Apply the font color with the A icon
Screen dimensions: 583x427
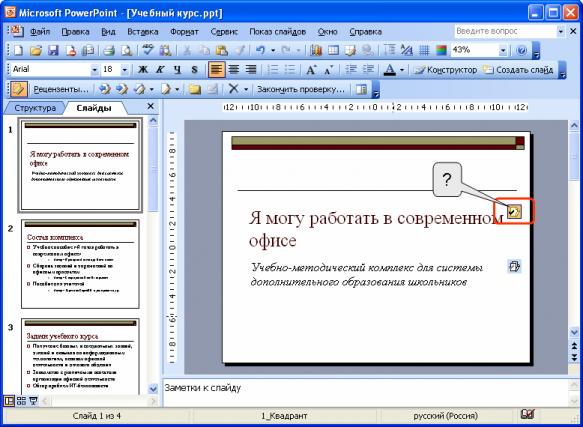pos(389,70)
